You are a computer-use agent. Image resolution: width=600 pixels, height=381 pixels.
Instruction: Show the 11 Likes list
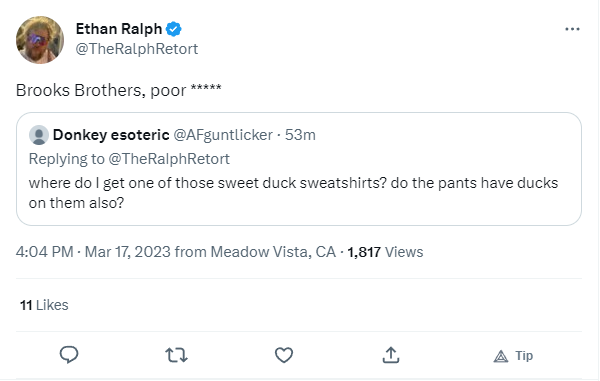pos(44,305)
